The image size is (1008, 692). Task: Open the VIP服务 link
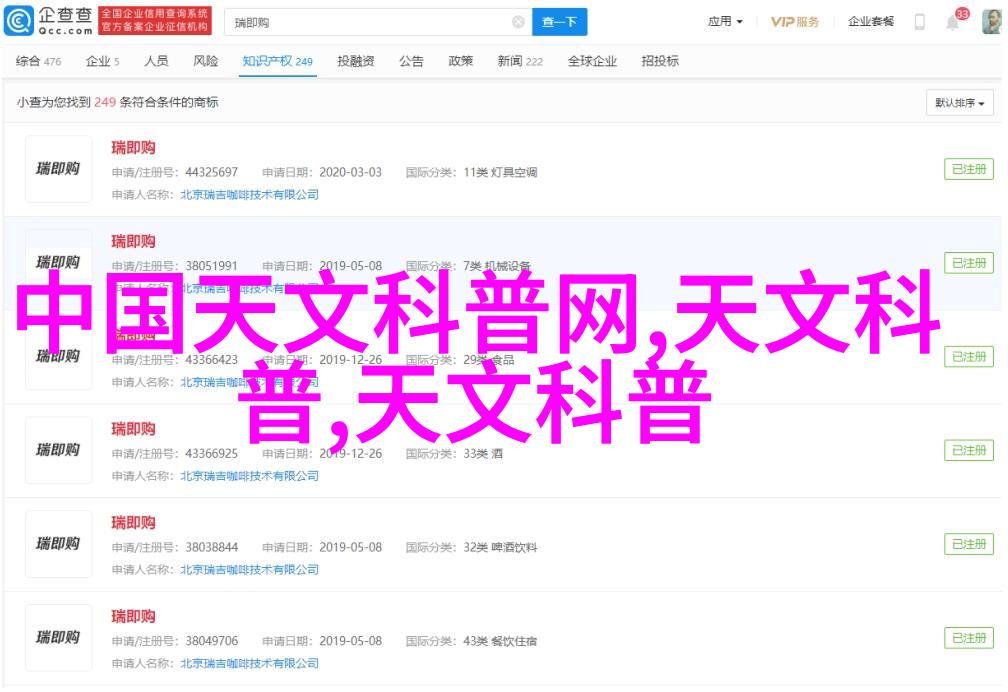795,22
